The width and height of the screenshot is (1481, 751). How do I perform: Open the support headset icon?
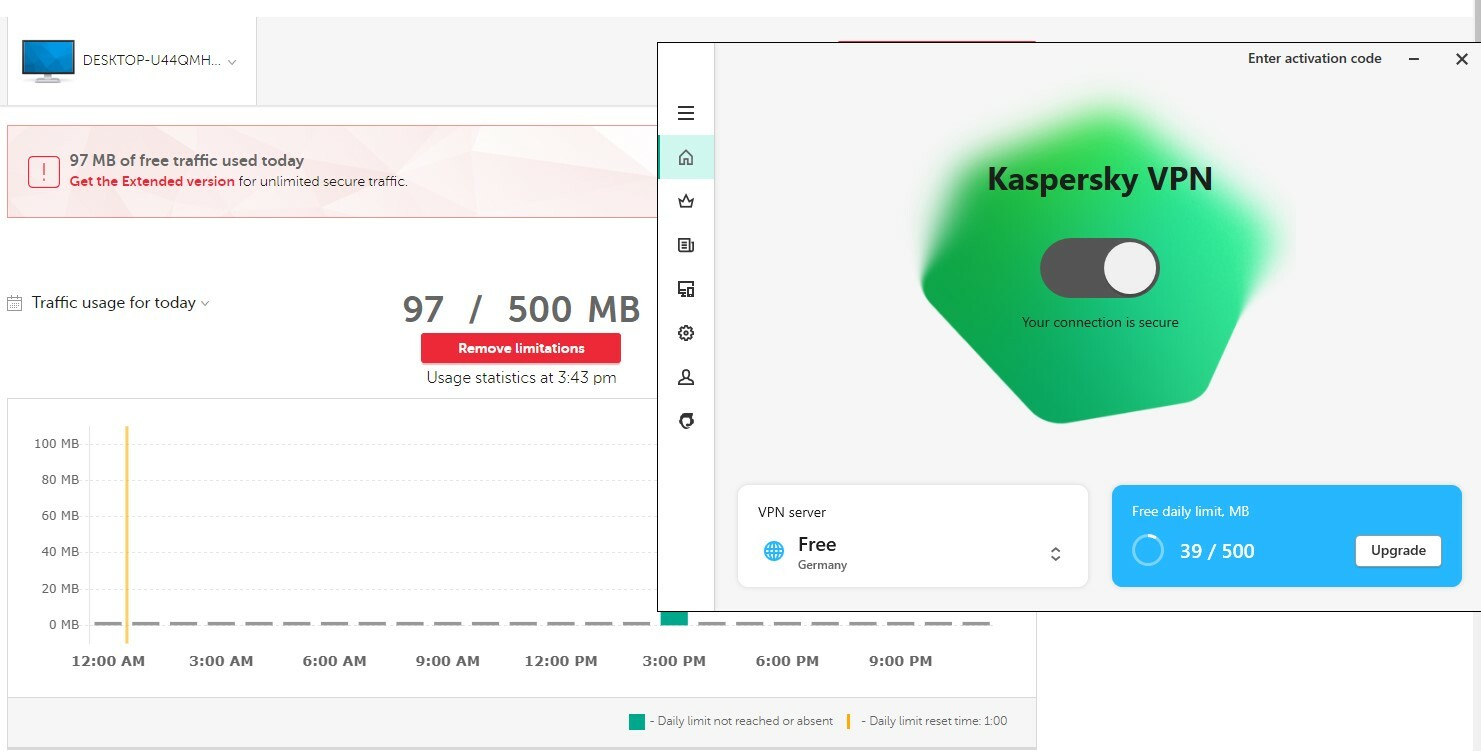point(686,421)
